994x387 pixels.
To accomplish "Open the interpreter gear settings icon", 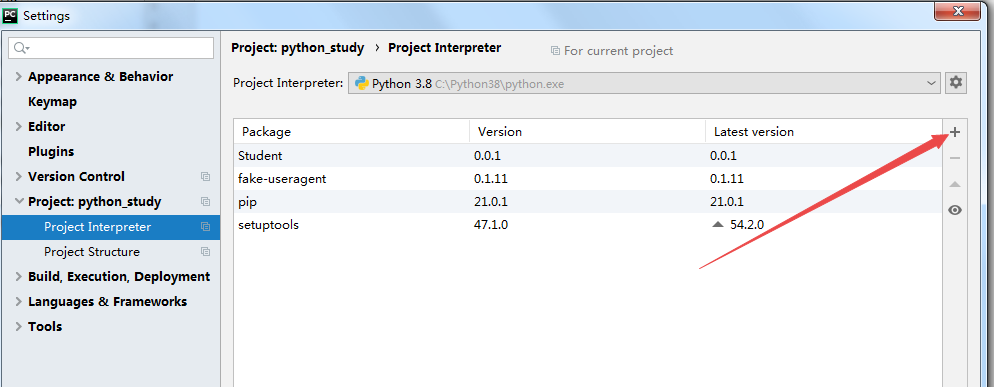I will tap(956, 82).
